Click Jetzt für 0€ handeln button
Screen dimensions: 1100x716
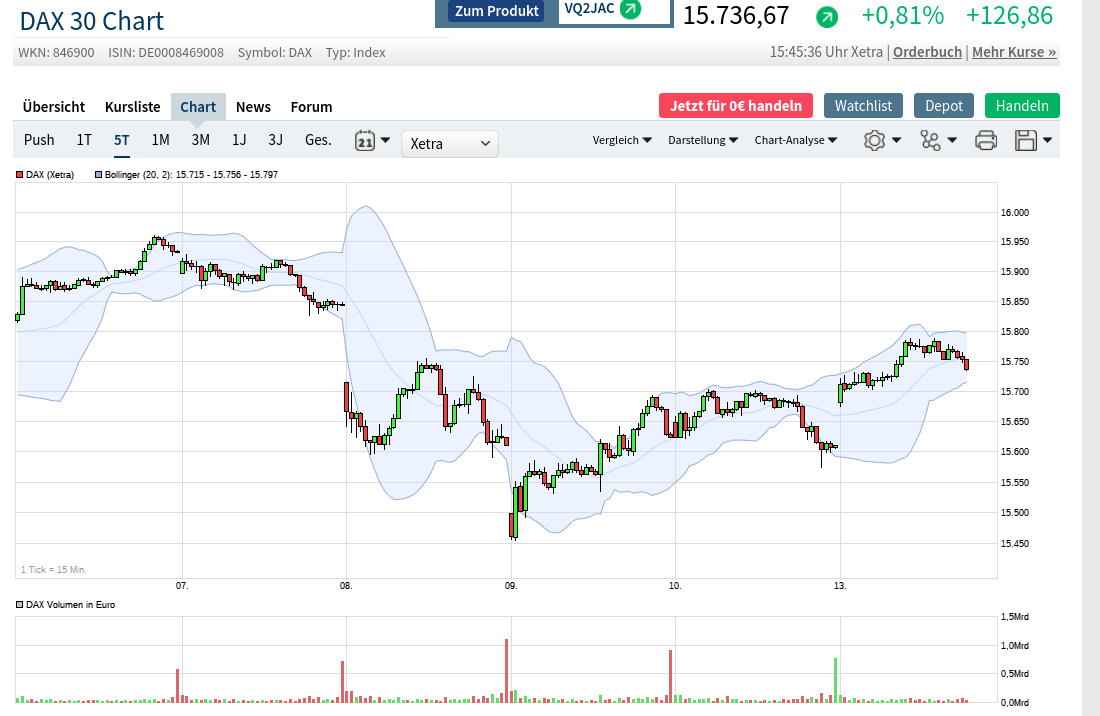click(x=735, y=106)
